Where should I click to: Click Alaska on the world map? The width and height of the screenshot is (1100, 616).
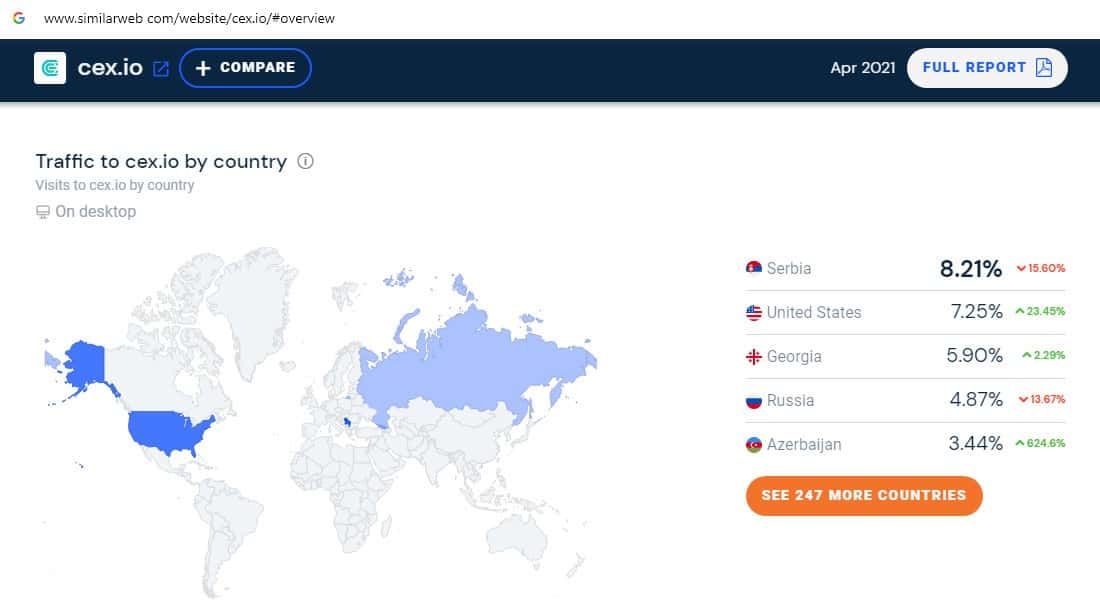coord(86,363)
